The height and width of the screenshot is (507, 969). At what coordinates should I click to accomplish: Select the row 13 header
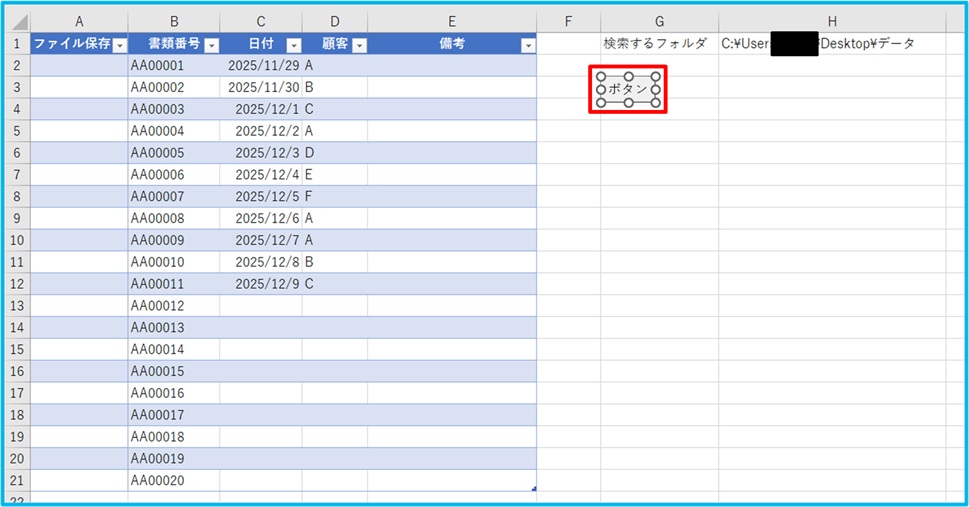click(x=17, y=305)
